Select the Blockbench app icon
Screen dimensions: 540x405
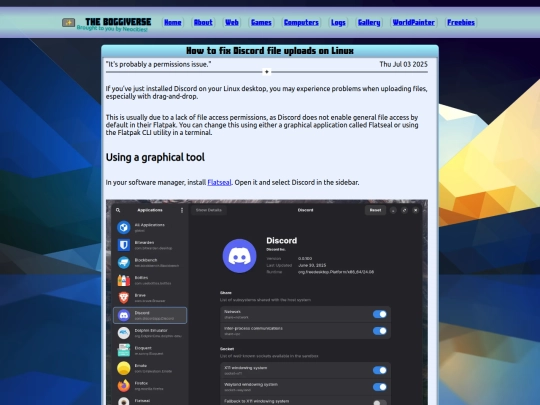point(124,262)
